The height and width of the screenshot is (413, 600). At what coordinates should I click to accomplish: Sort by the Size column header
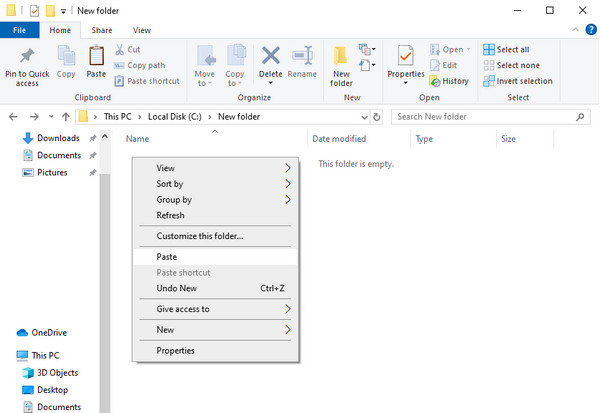coord(508,139)
